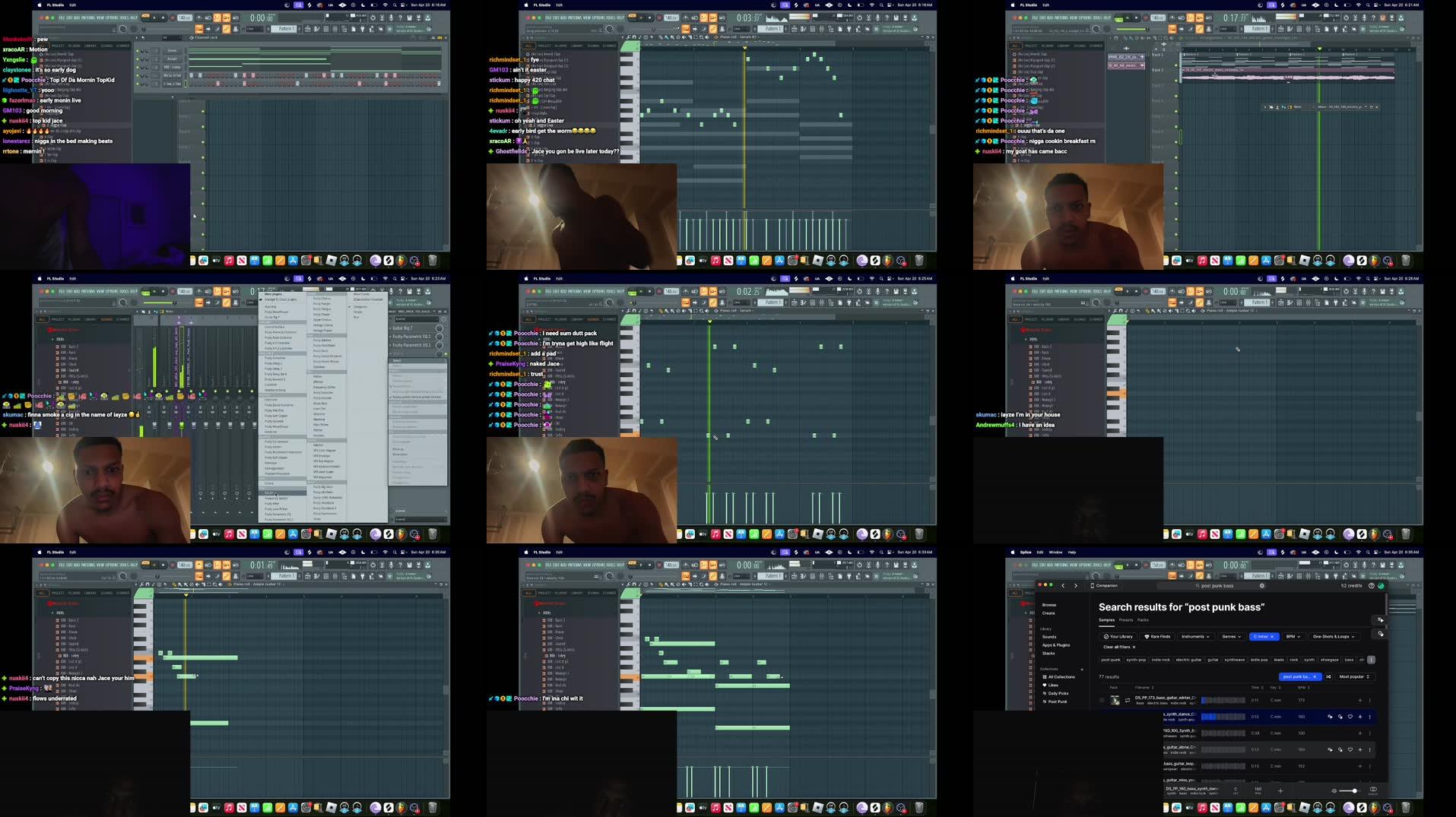The width and height of the screenshot is (1456, 817).
Task: Clear the 'post punk bass' search with the X icon
Action: click(x=1262, y=586)
